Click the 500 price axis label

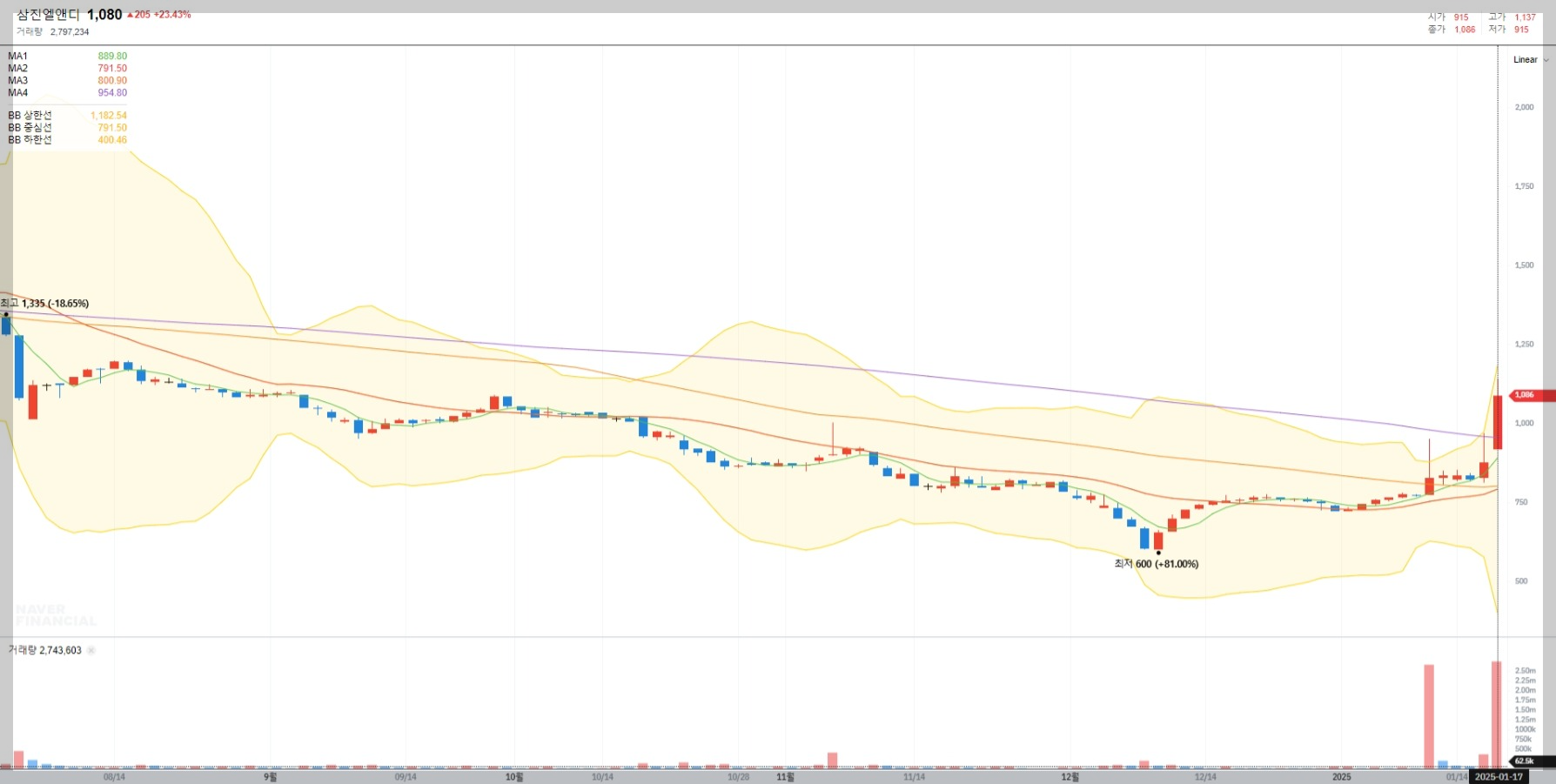[x=1520, y=581]
